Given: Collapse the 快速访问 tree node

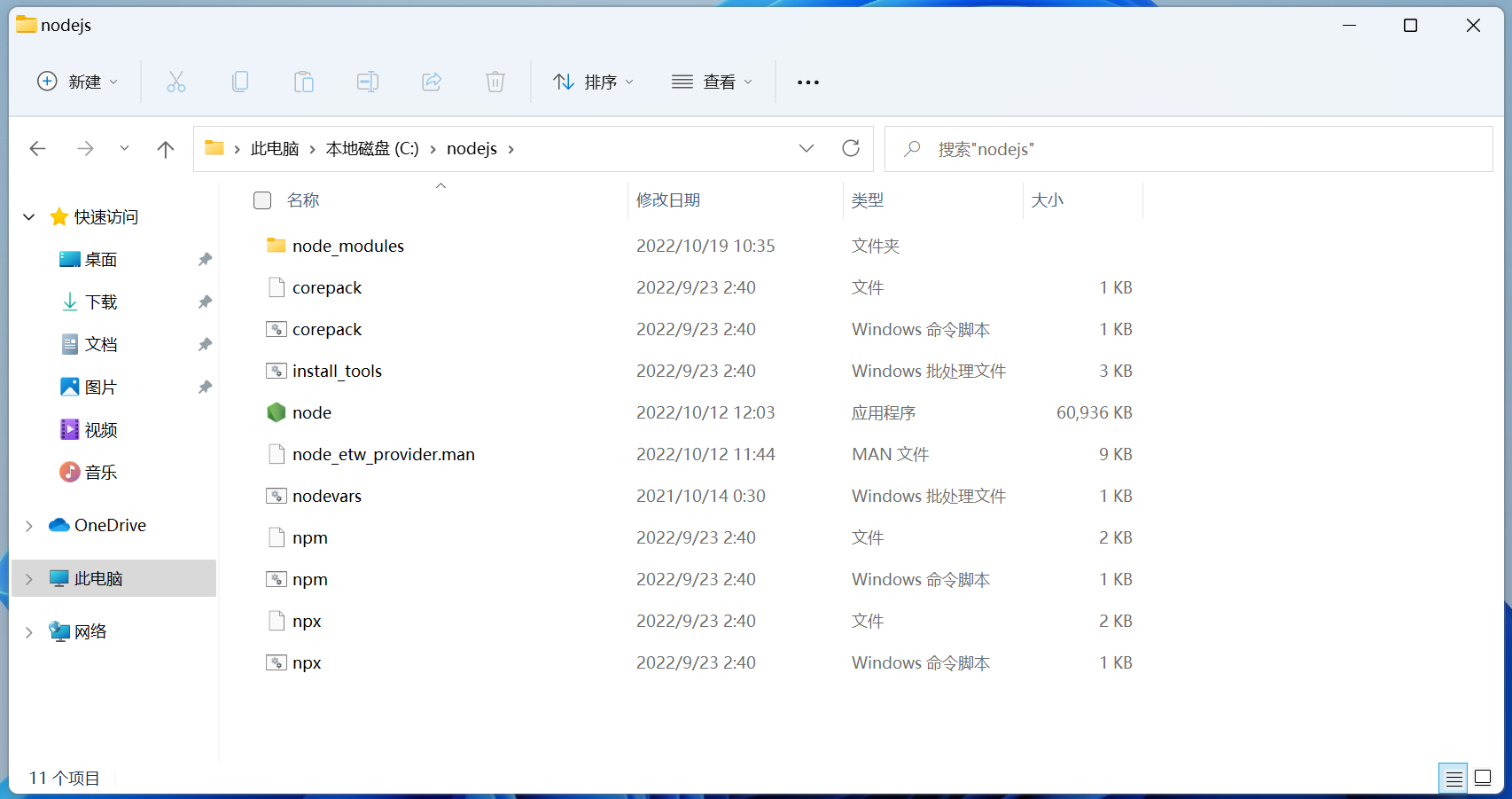Looking at the screenshot, I should point(29,217).
